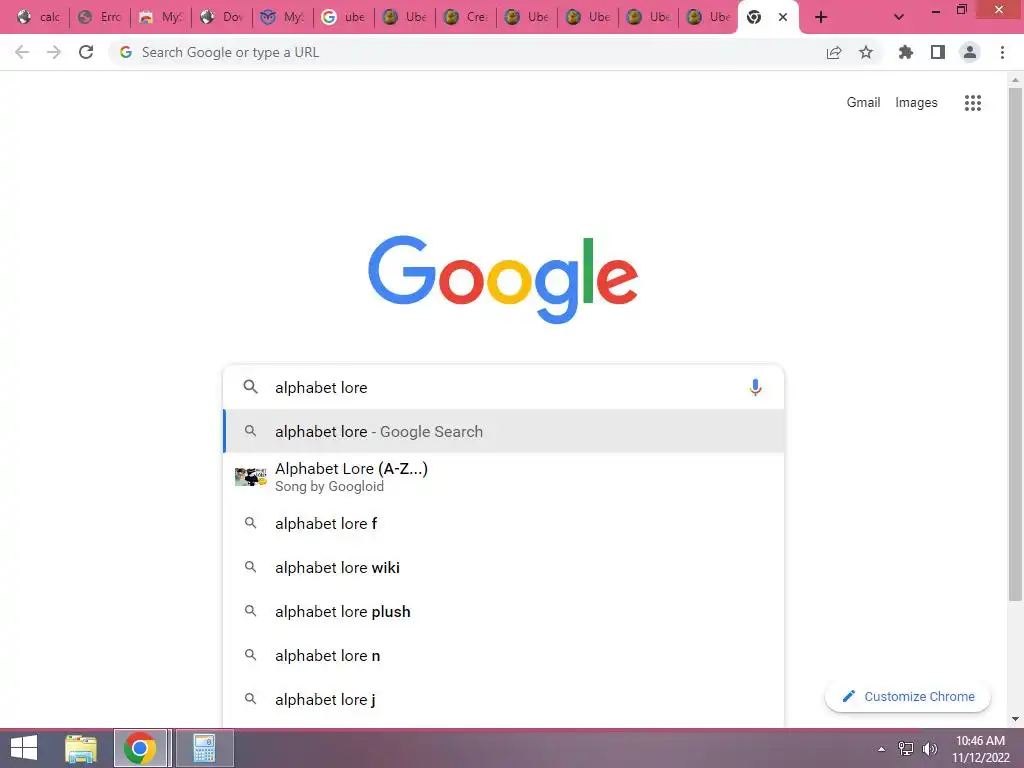Close the active new tab
Image resolution: width=1024 pixels, height=768 pixels.
(782, 17)
